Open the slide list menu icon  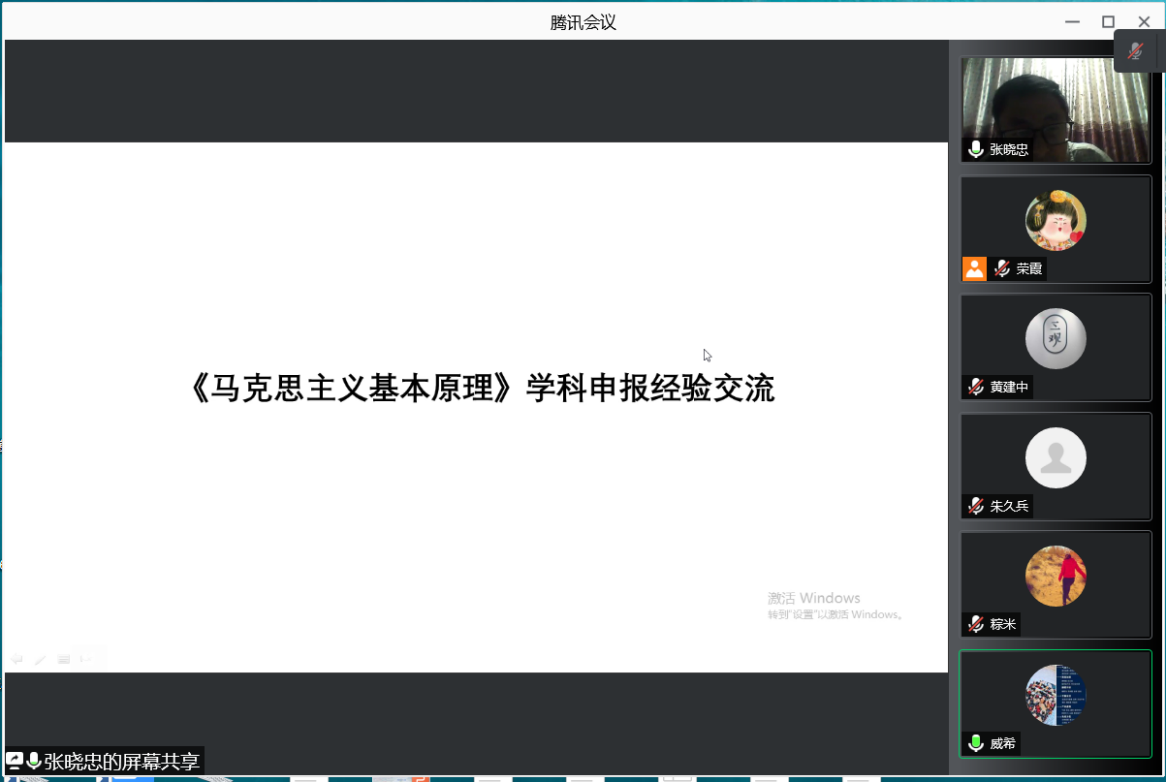point(63,659)
